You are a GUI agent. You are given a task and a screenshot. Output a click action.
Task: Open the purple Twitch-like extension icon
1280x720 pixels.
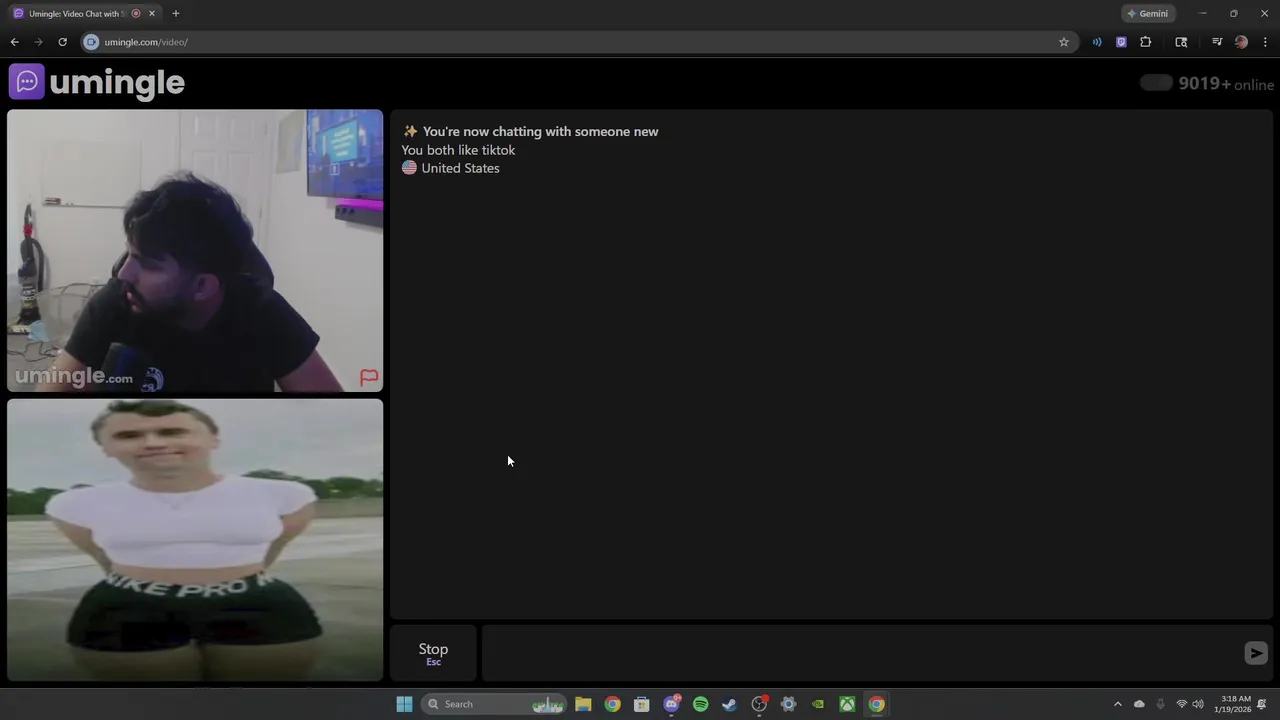coord(1121,42)
